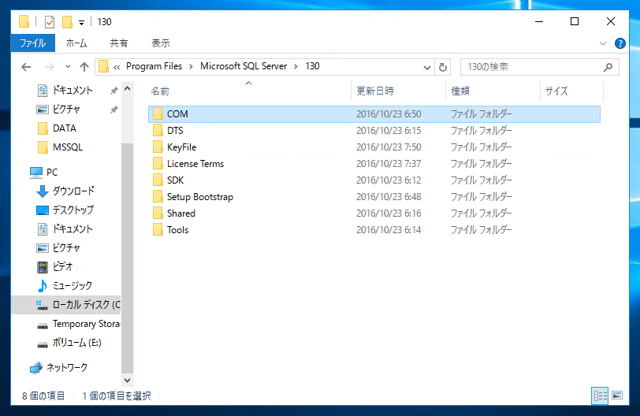The height and width of the screenshot is (416, 640).
Task: Open ネットワーク in the navigation pane
Action: point(67,367)
